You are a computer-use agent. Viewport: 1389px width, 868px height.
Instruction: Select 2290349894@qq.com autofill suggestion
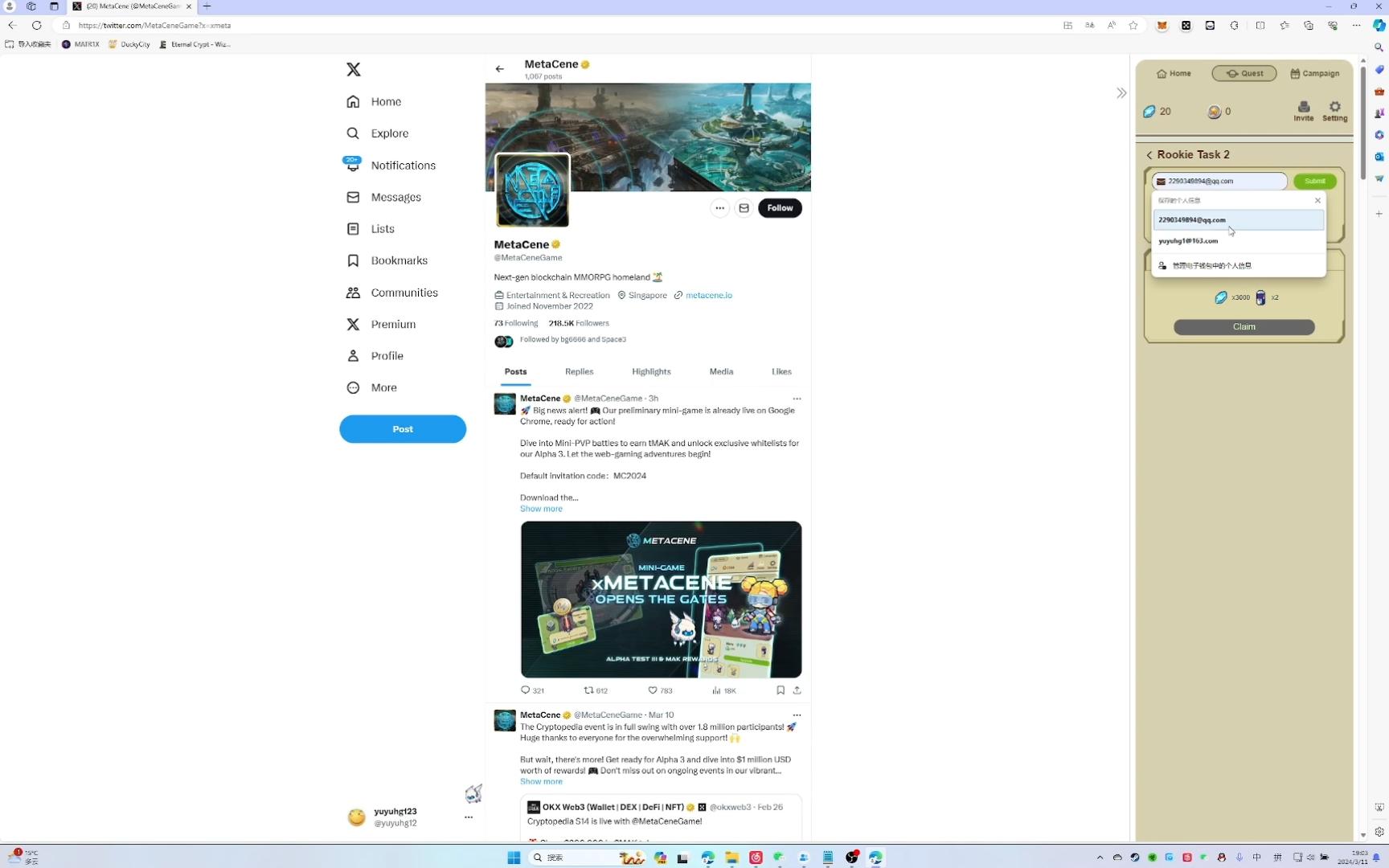pos(1238,220)
